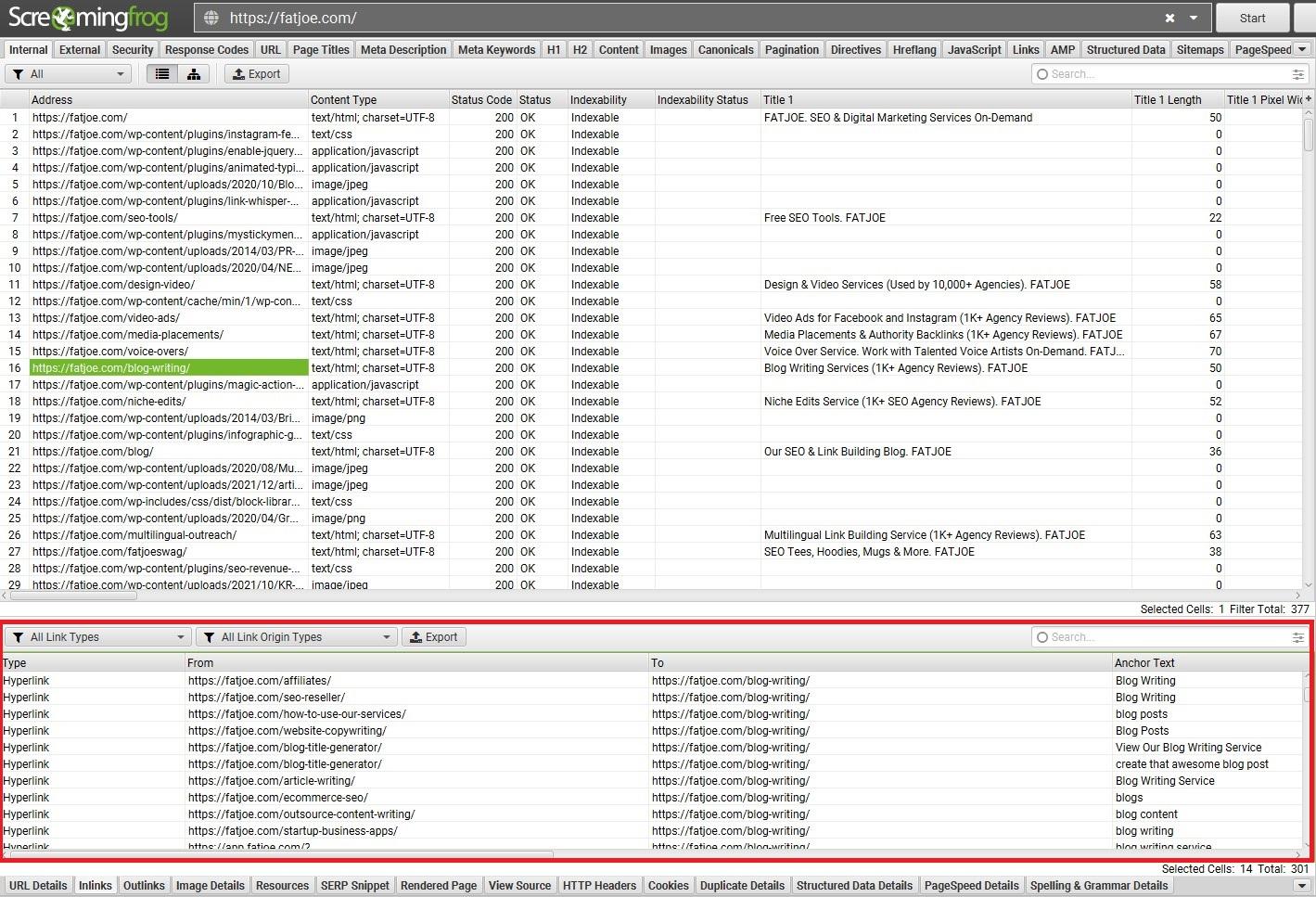Open the Security tab
The image size is (1316, 897).
tap(133, 50)
